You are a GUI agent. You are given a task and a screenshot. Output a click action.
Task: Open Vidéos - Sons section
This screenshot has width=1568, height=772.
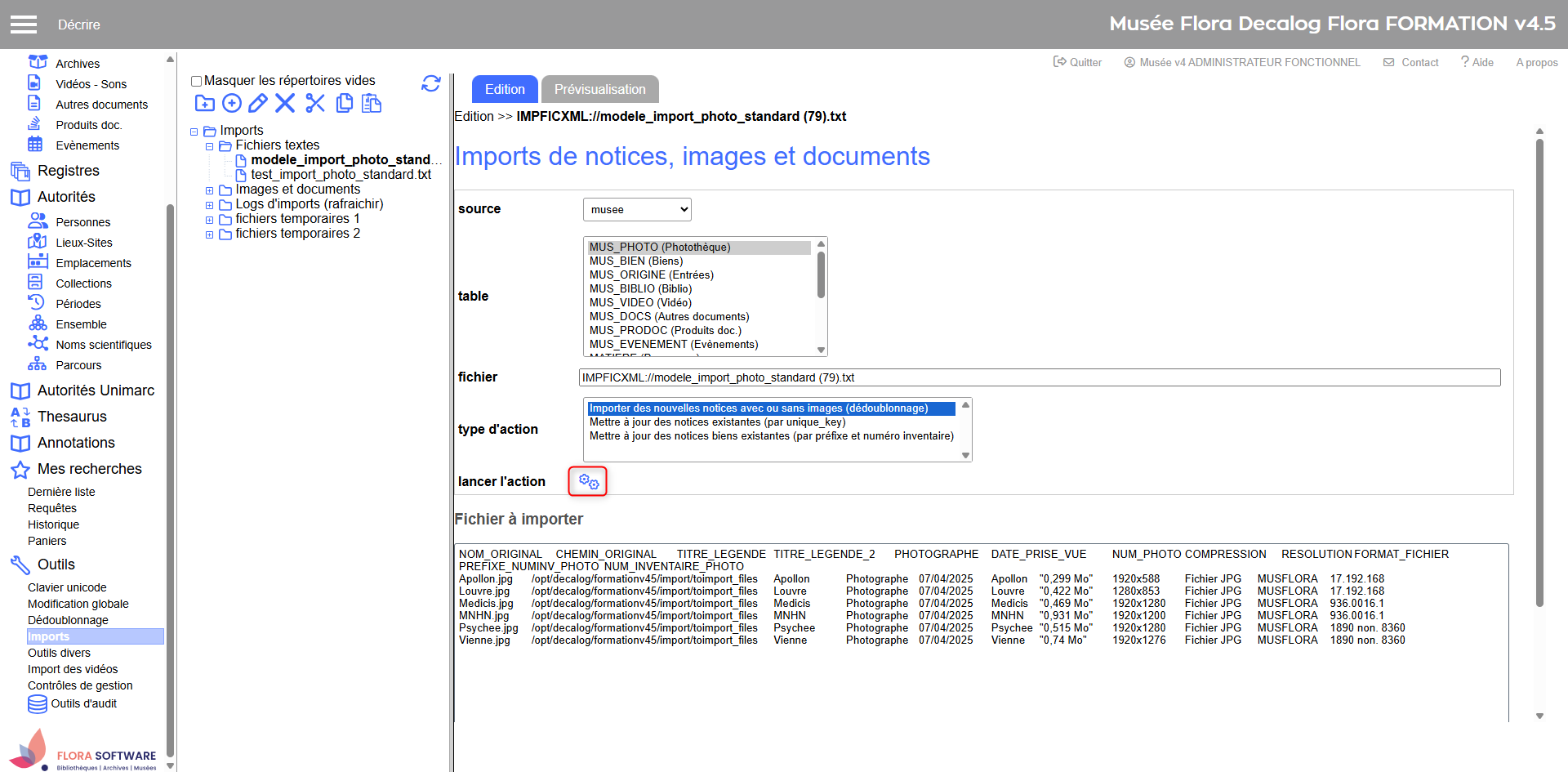point(91,84)
